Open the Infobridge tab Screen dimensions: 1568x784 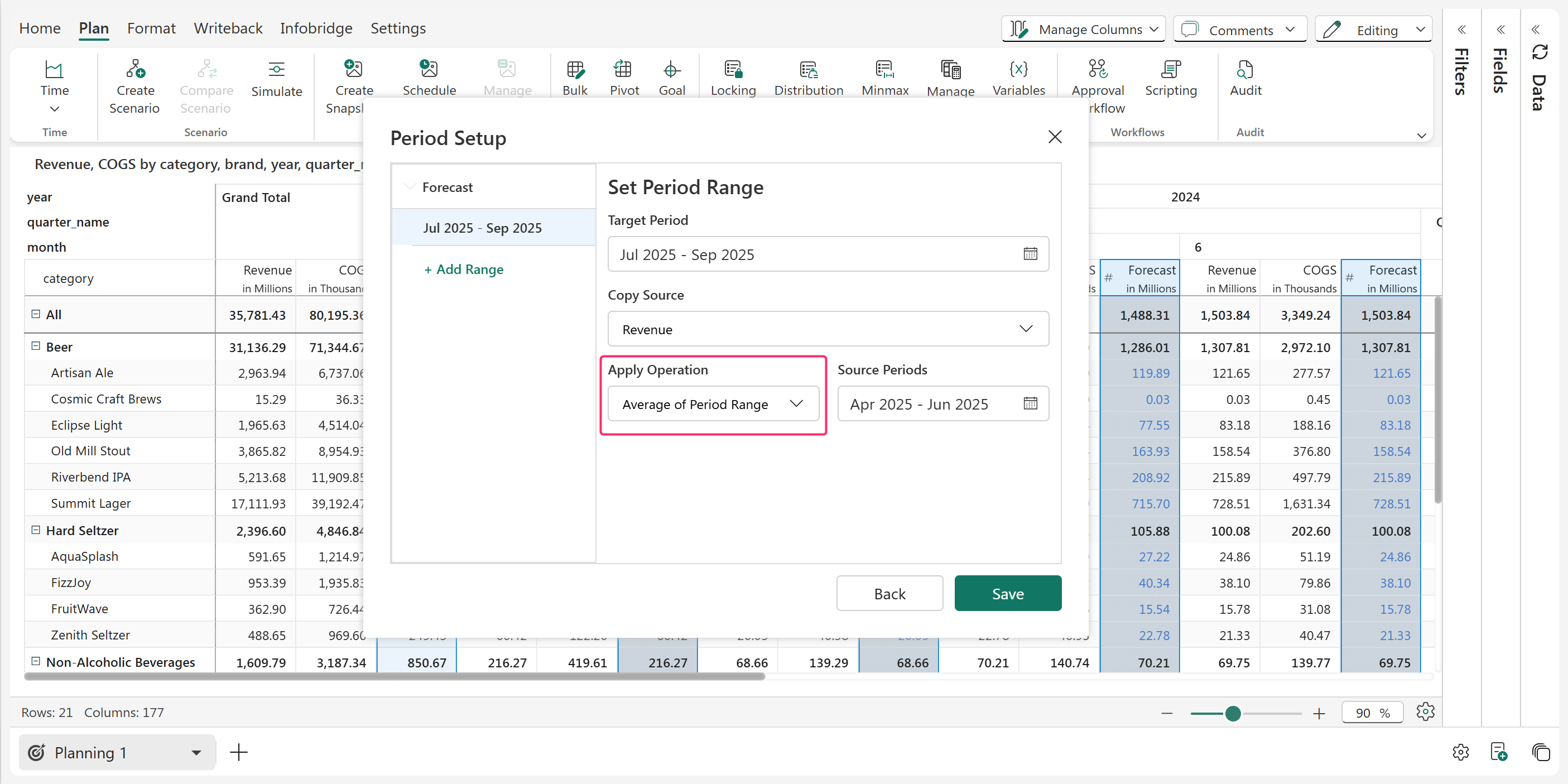tap(316, 28)
